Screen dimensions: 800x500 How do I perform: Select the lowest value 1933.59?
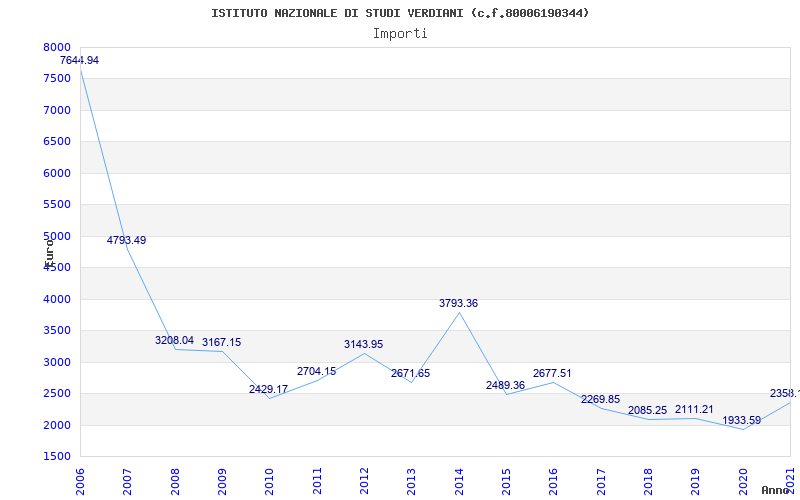coord(742,420)
